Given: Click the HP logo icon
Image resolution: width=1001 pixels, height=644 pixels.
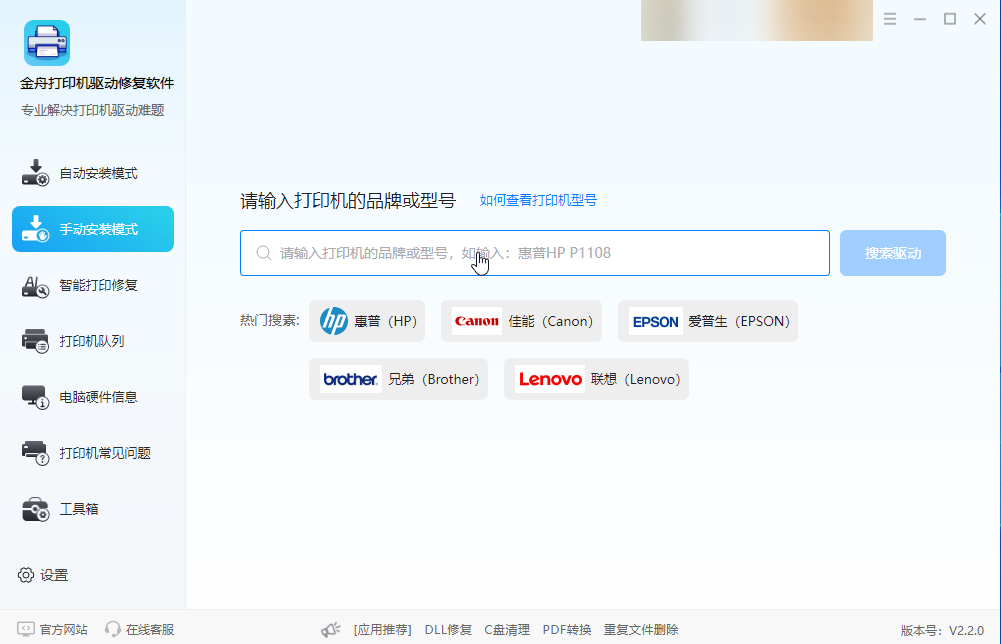Looking at the screenshot, I should click(x=334, y=321).
